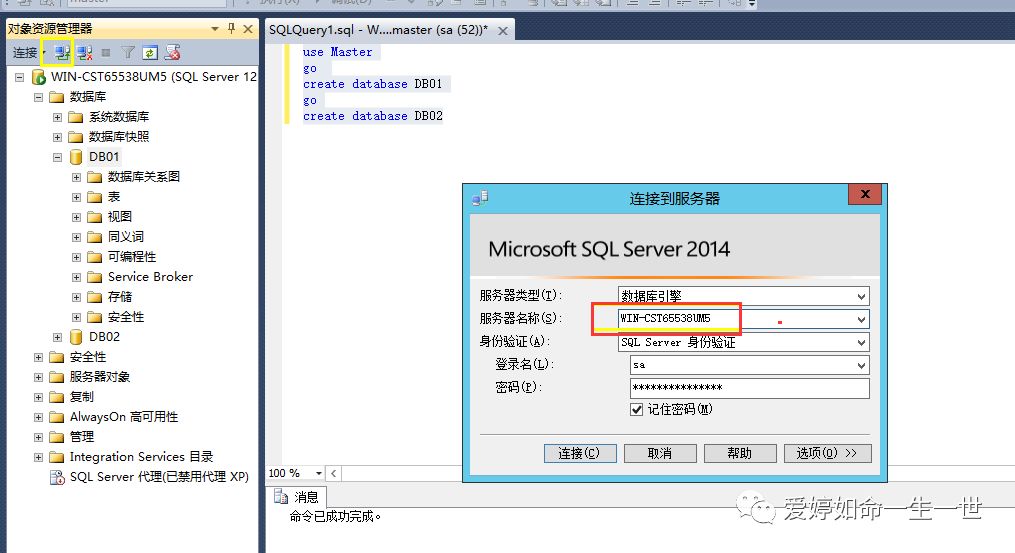Expand the 表 folder under DB01
The width and height of the screenshot is (1015, 553).
click(76, 198)
